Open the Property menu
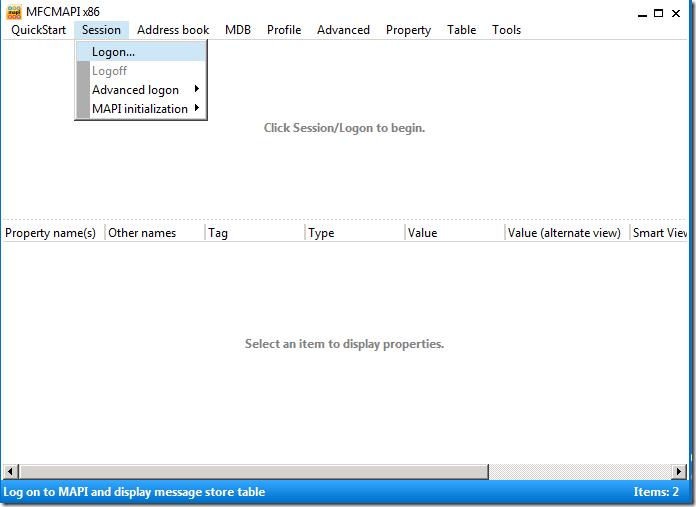This screenshot has width=696, height=507. click(408, 30)
